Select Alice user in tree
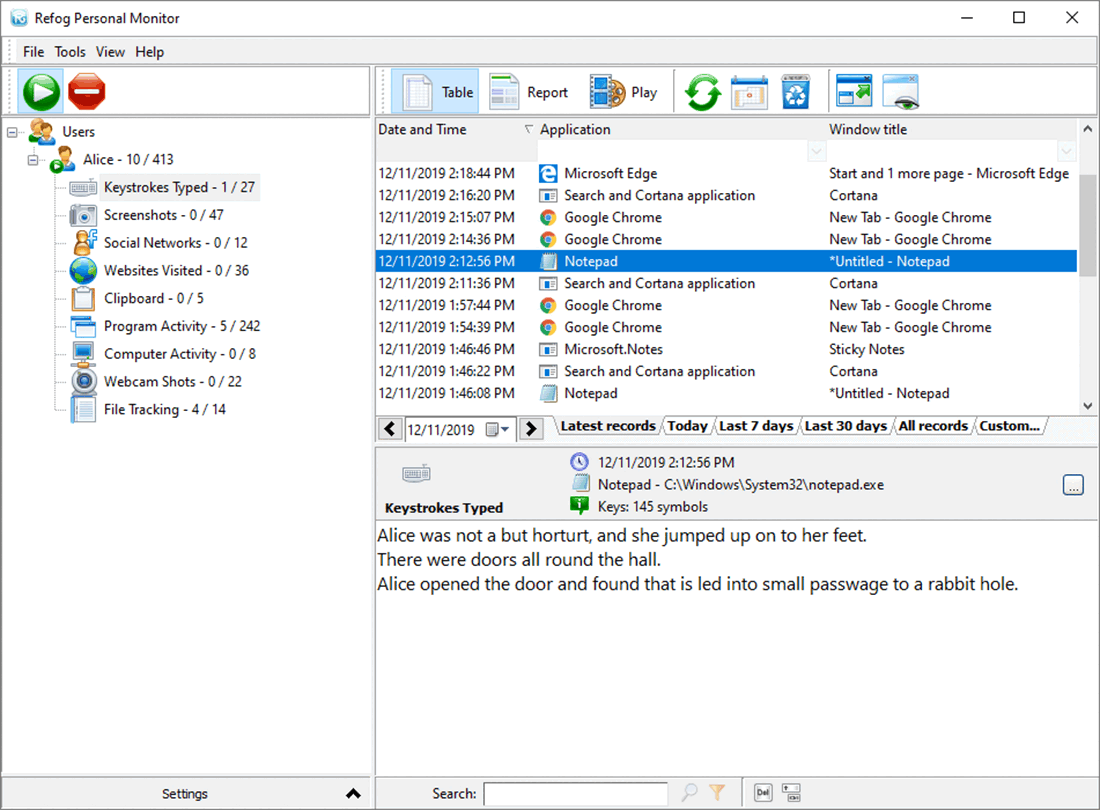This screenshot has height=810, width=1100. tap(128, 159)
